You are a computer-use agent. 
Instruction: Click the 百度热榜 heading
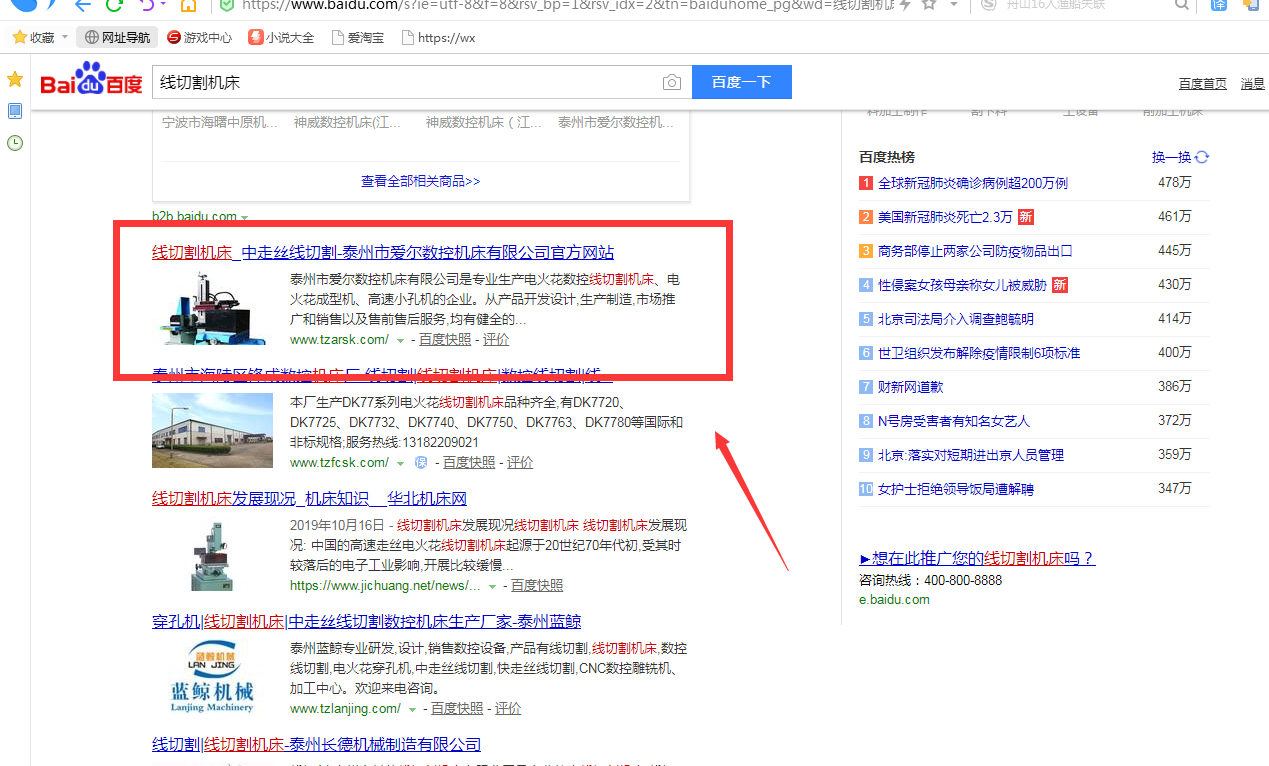pyautogui.click(x=887, y=157)
